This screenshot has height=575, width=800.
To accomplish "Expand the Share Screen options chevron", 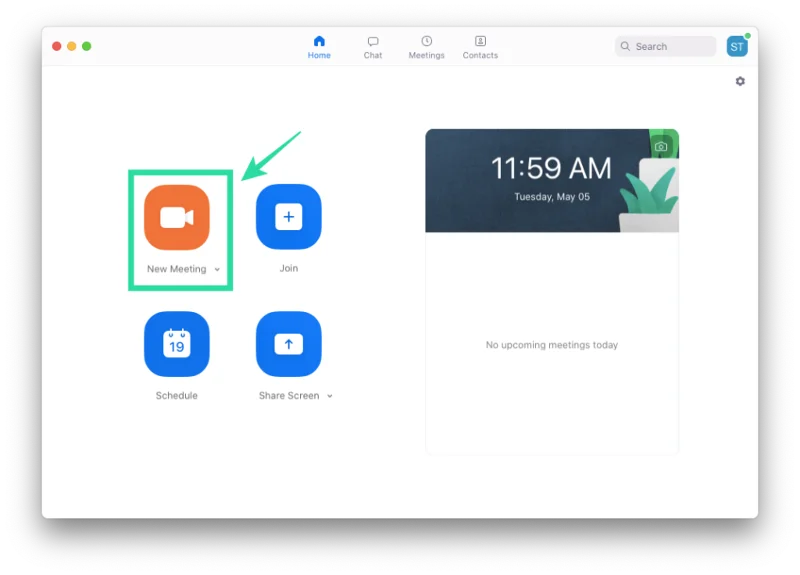I will click(x=330, y=396).
